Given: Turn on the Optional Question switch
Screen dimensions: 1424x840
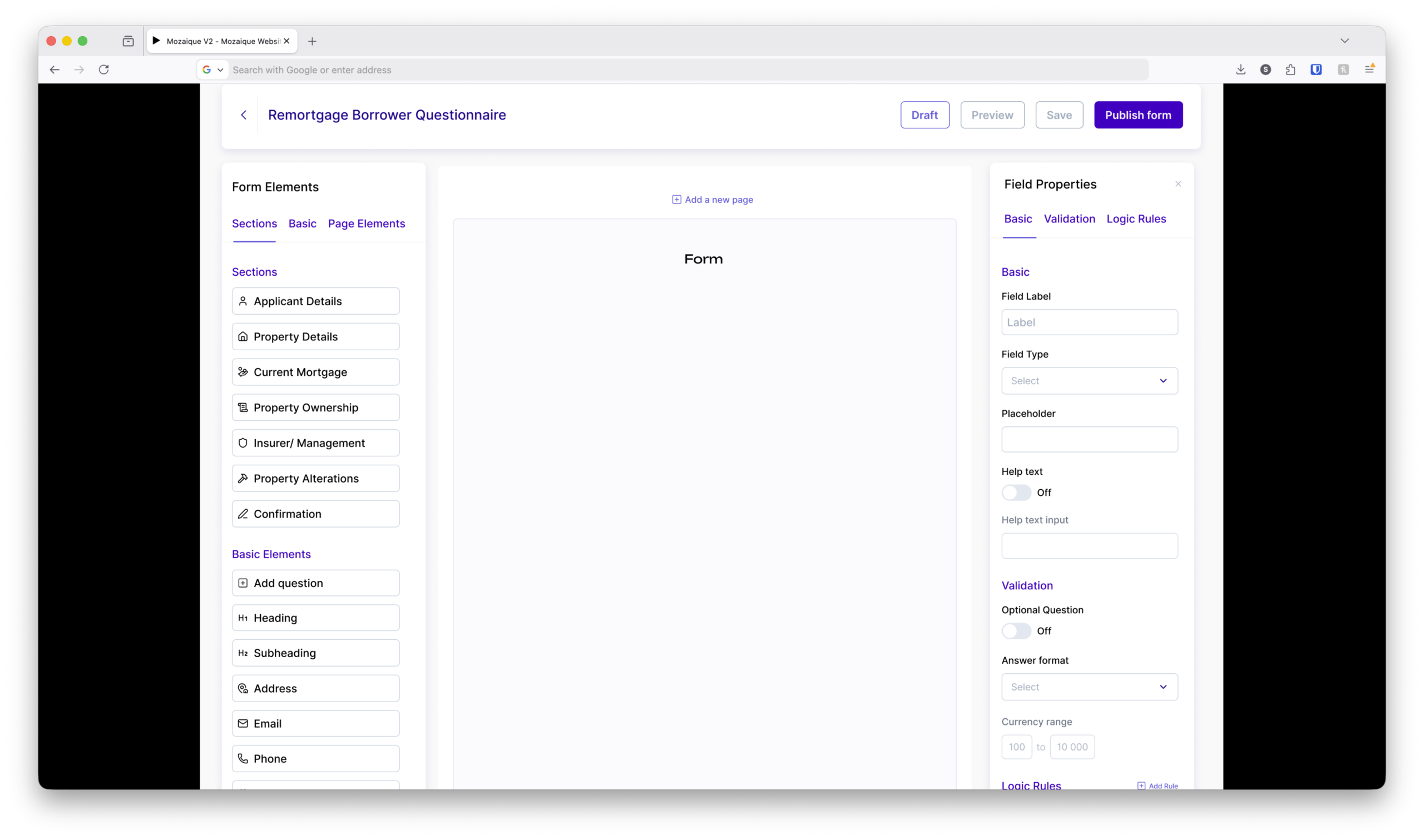Looking at the screenshot, I should point(1016,630).
